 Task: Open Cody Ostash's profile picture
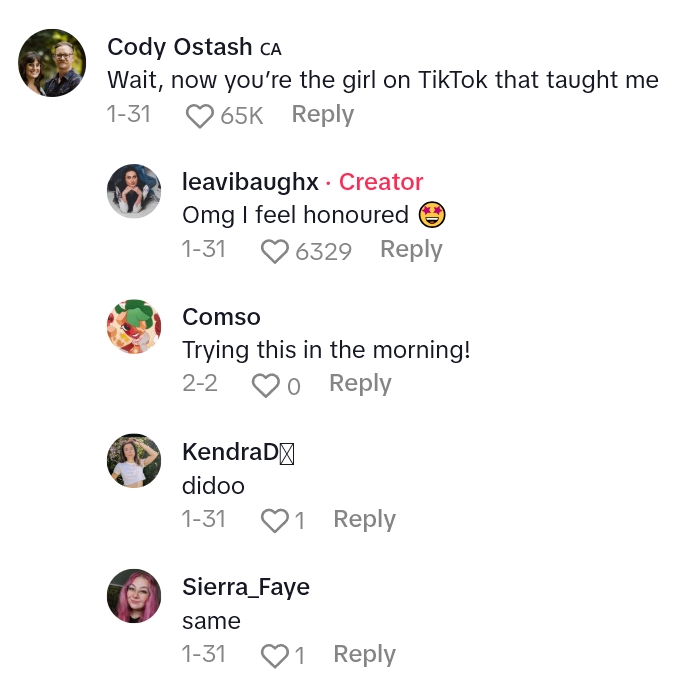pos(52,63)
